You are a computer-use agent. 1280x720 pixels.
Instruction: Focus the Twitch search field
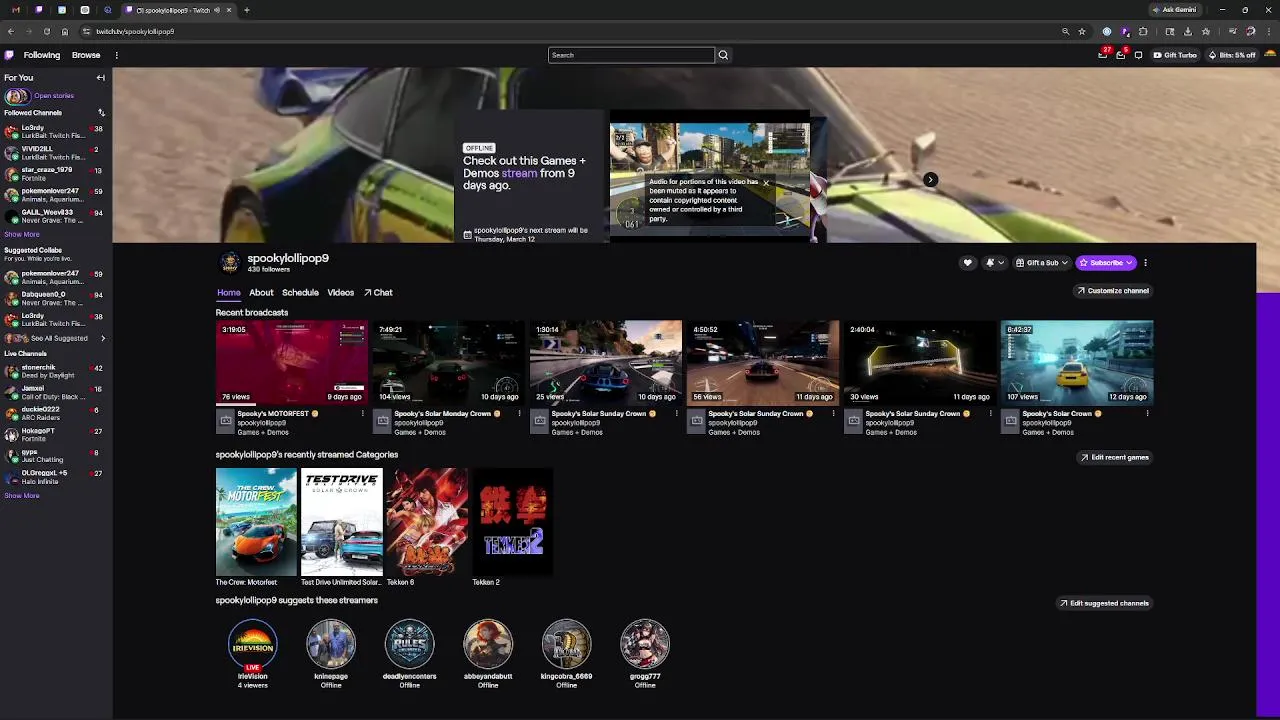[631, 55]
